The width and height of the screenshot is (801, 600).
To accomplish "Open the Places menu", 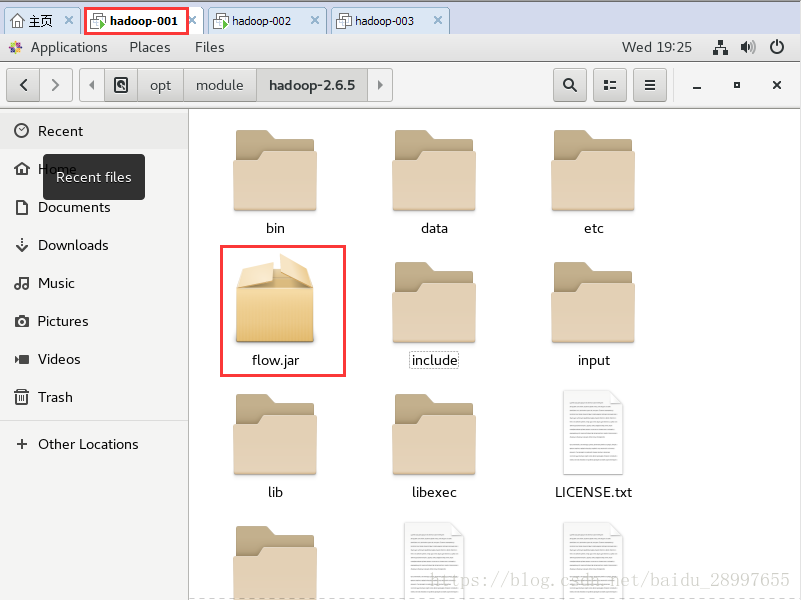I will click(150, 47).
